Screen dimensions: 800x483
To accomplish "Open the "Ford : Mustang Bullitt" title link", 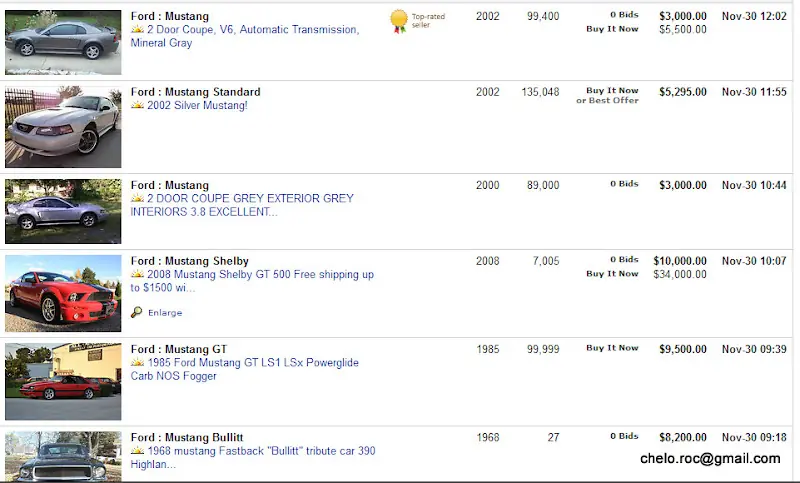I will (186, 438).
